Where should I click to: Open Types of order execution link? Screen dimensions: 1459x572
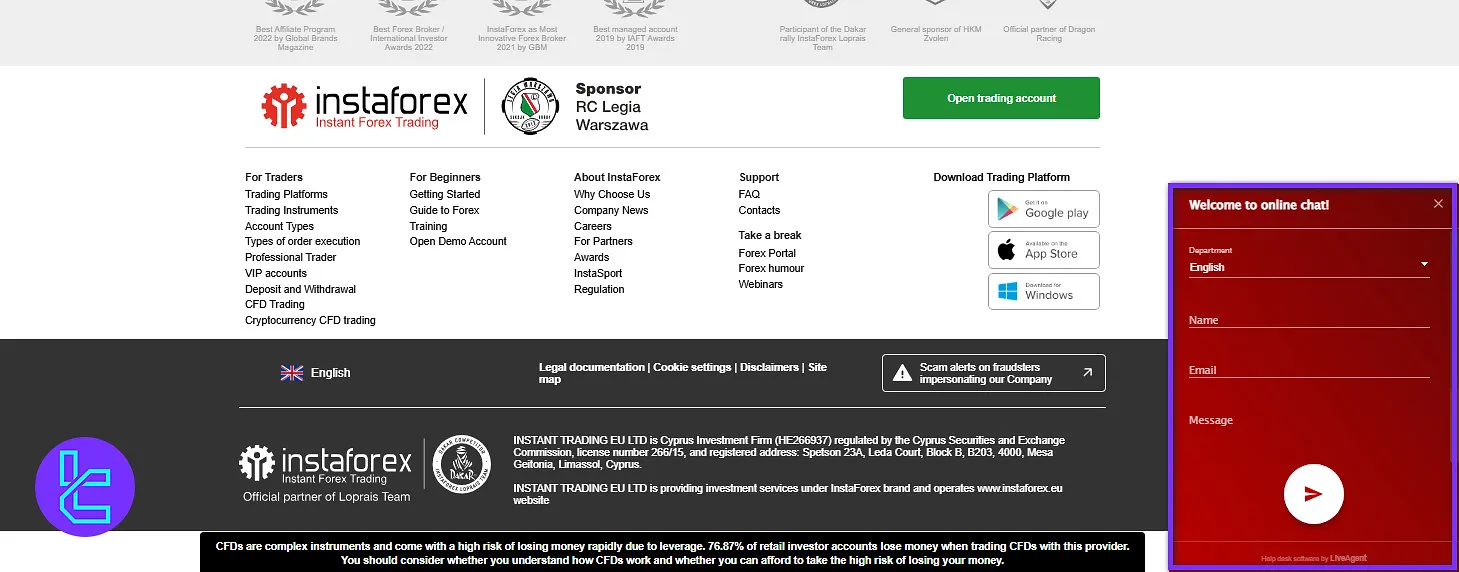pos(302,241)
